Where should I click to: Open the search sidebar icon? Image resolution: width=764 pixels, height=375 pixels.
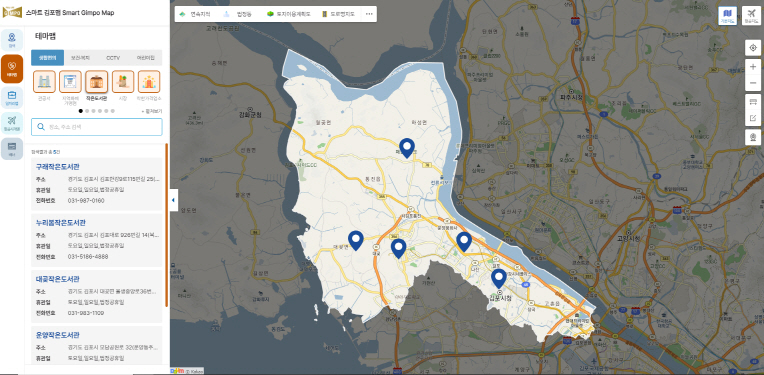point(12,40)
